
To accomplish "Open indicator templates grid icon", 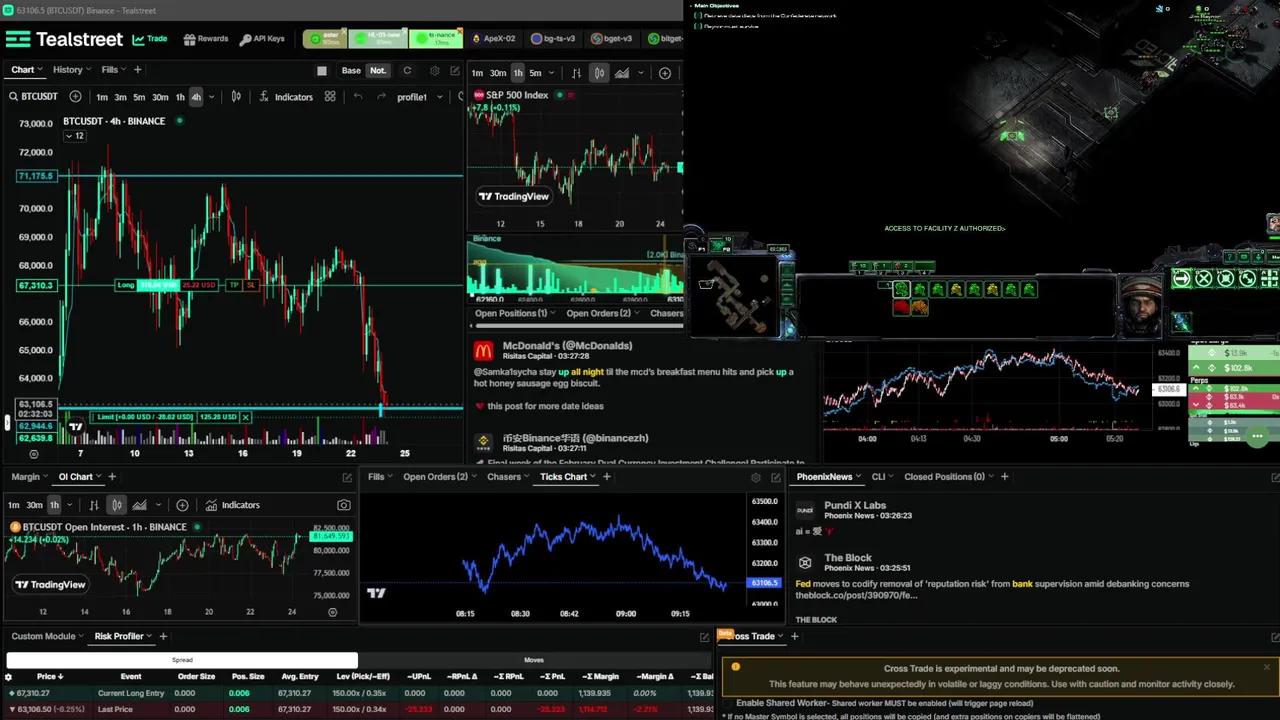I will tap(331, 97).
